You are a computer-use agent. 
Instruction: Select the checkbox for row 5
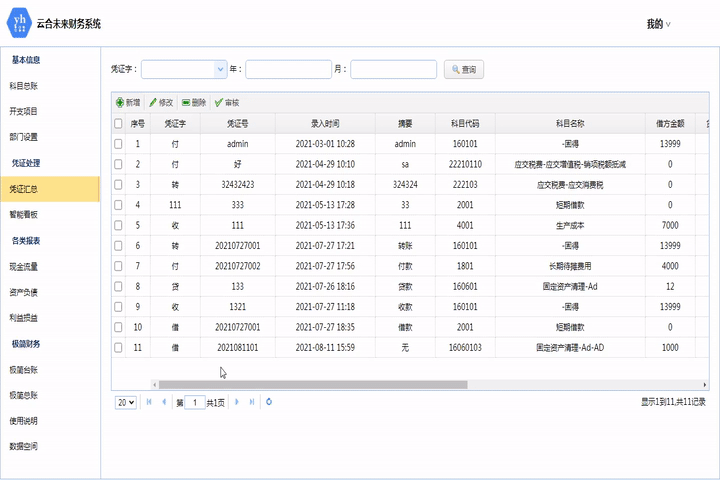[x=118, y=225]
